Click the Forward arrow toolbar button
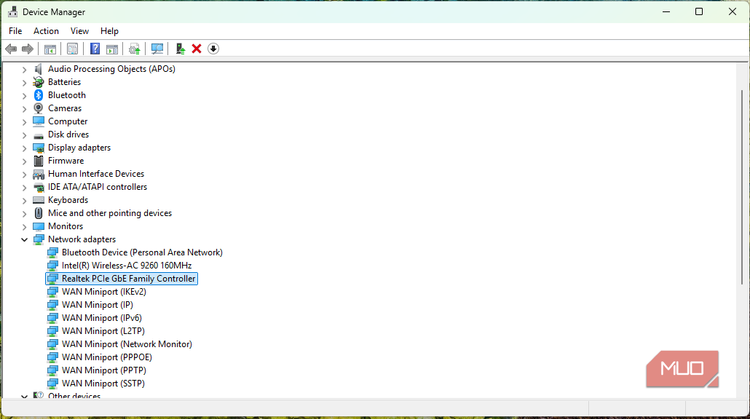This screenshot has width=750, height=419. click(27, 49)
